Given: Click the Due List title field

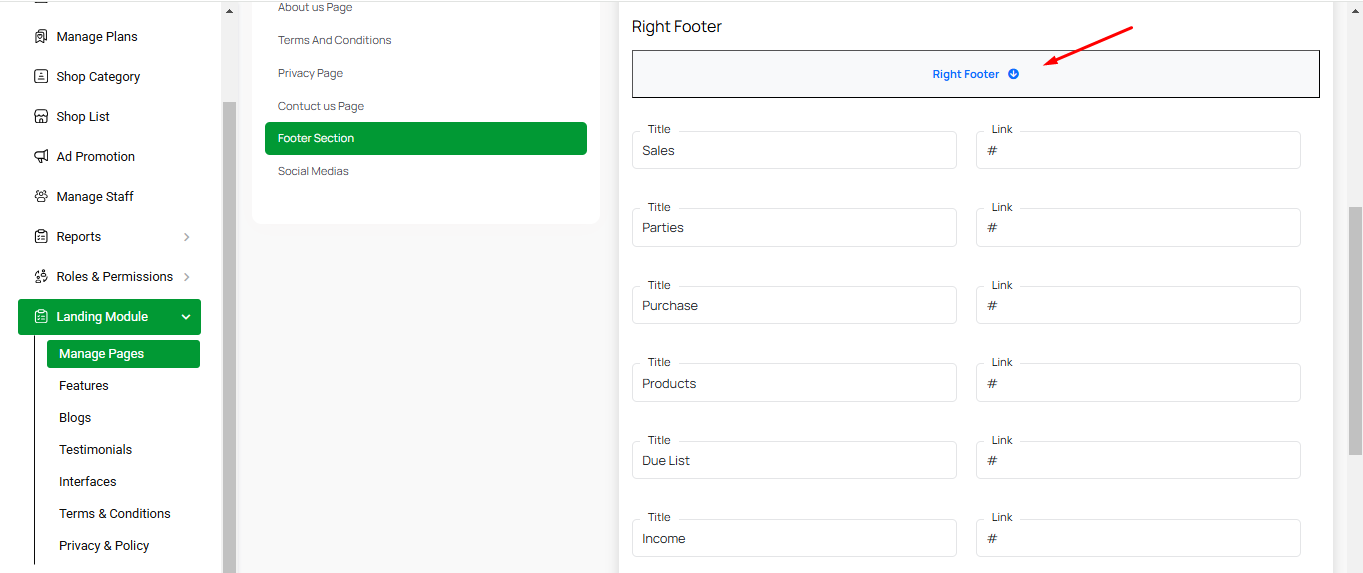Looking at the screenshot, I should (794, 461).
